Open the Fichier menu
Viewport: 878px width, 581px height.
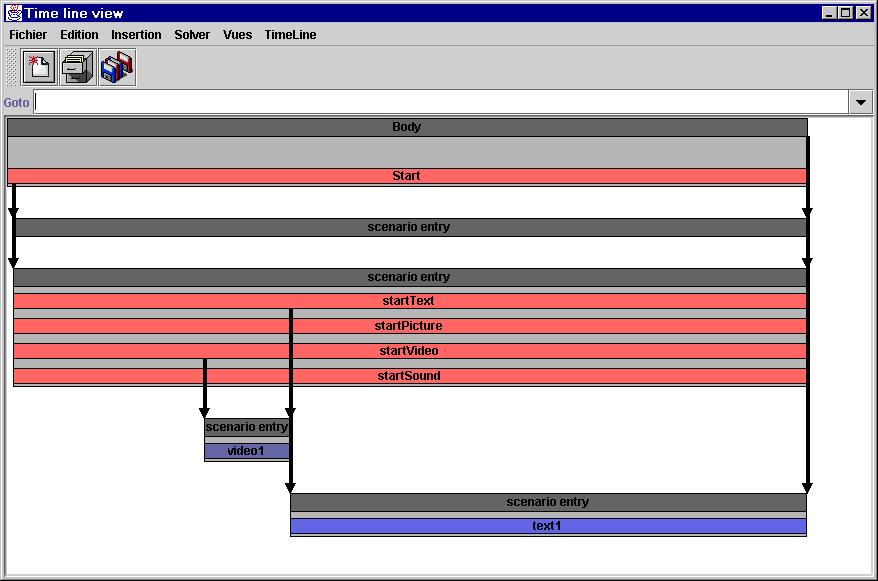[x=28, y=35]
